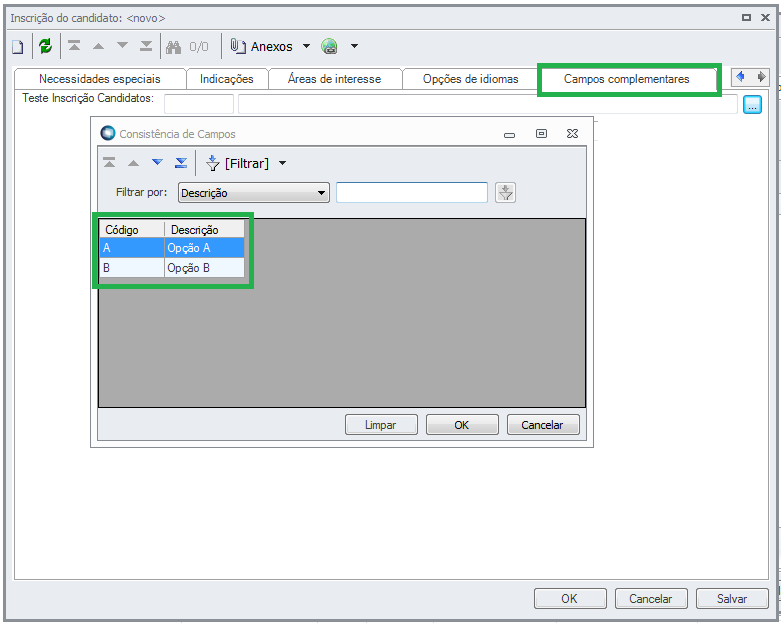
Task: Click Limpar in Consistência dialog
Action: click(x=381, y=425)
